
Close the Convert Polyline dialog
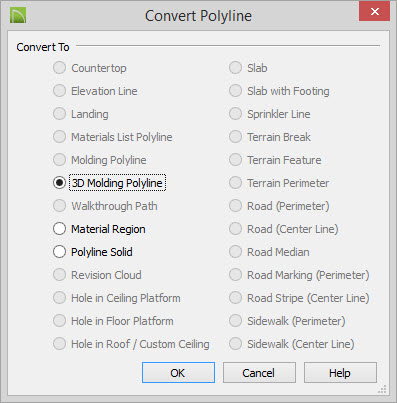pos(374,12)
